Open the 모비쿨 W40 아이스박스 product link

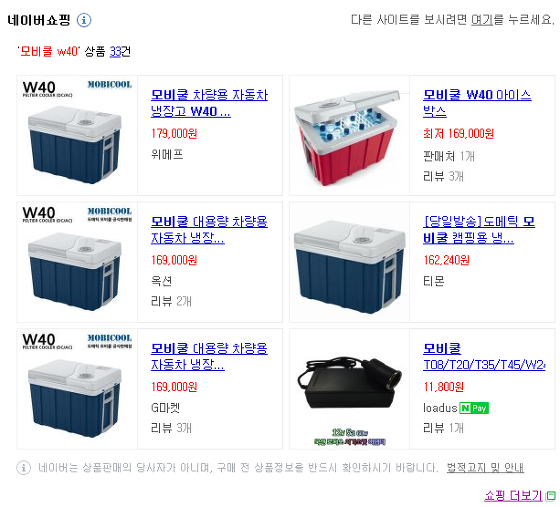click(477, 103)
